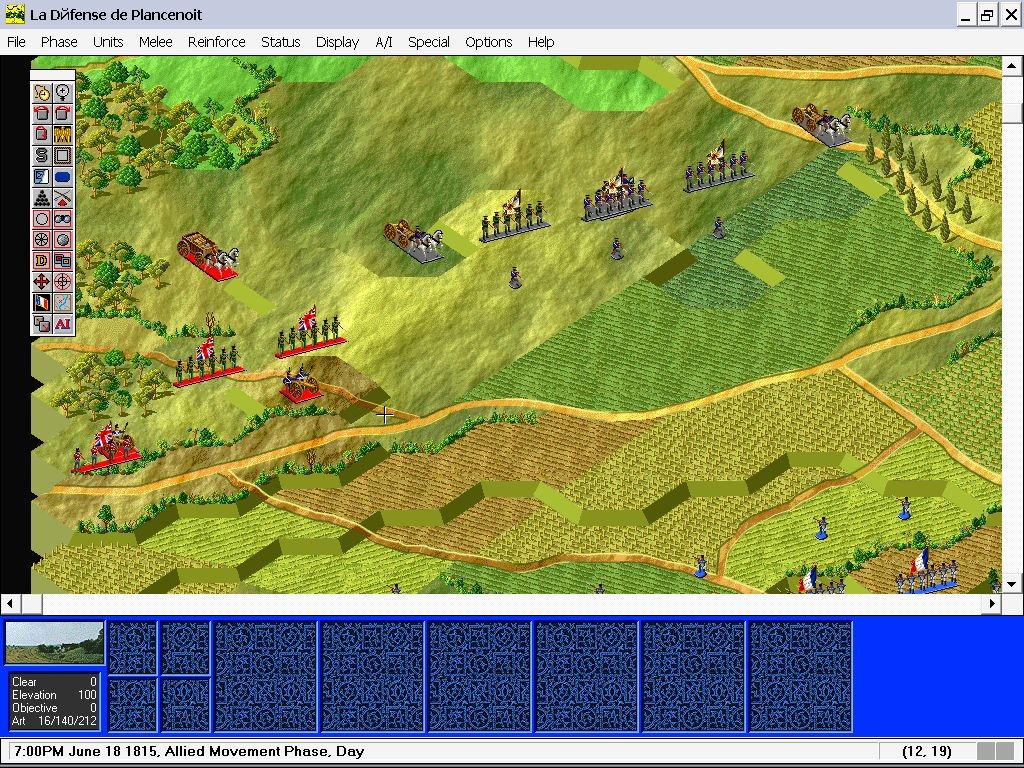1024x768 pixels.
Task: Open the Special menu
Action: coord(428,42)
